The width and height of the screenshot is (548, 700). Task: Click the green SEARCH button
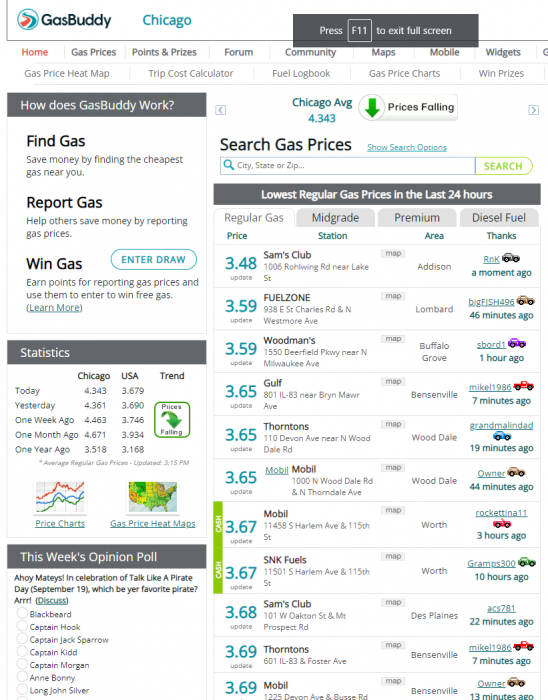point(503,166)
